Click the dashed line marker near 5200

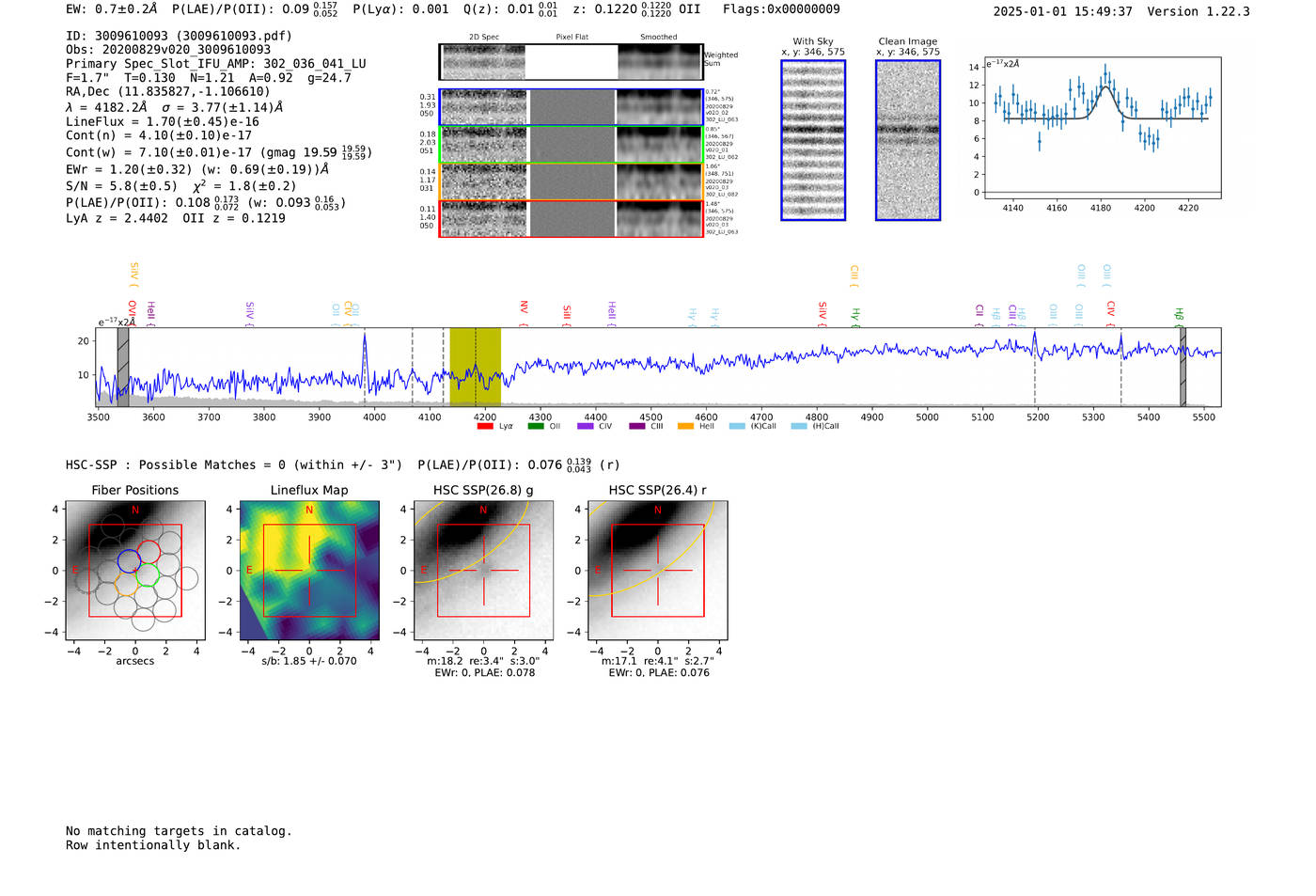[1035, 367]
